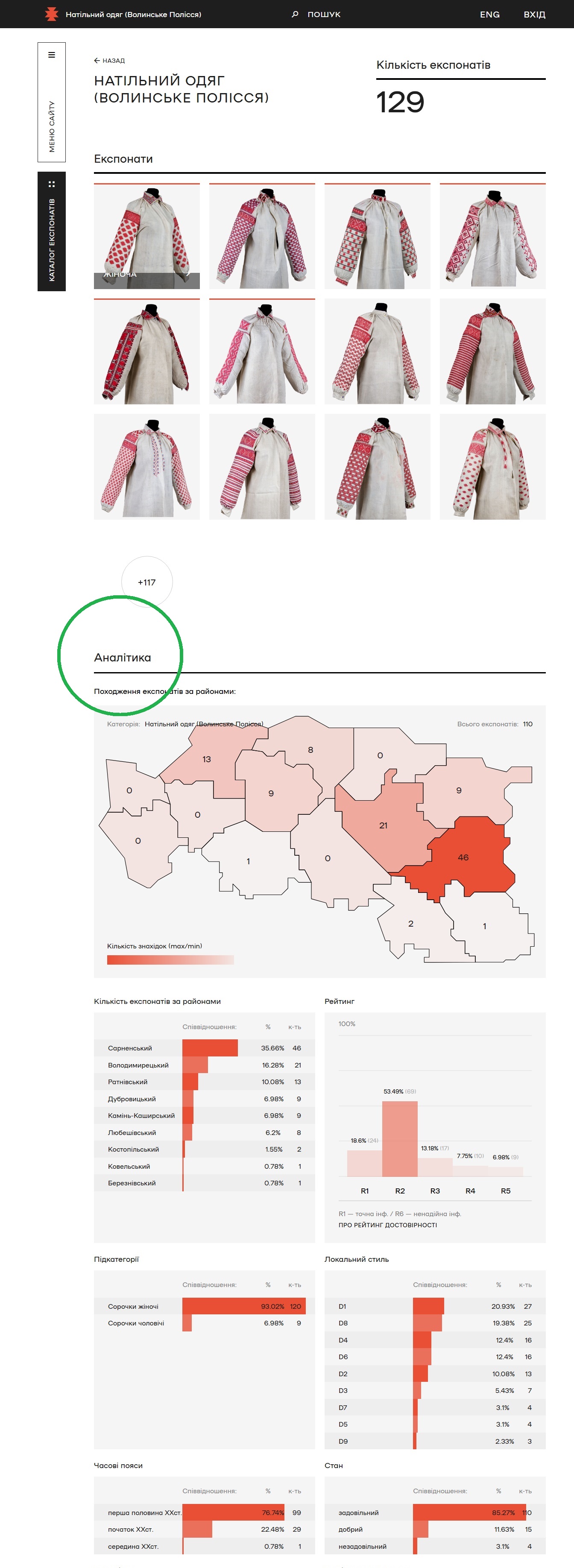Open first shirt thumbnail labeled ЖІНОЧА

pyautogui.click(x=146, y=236)
